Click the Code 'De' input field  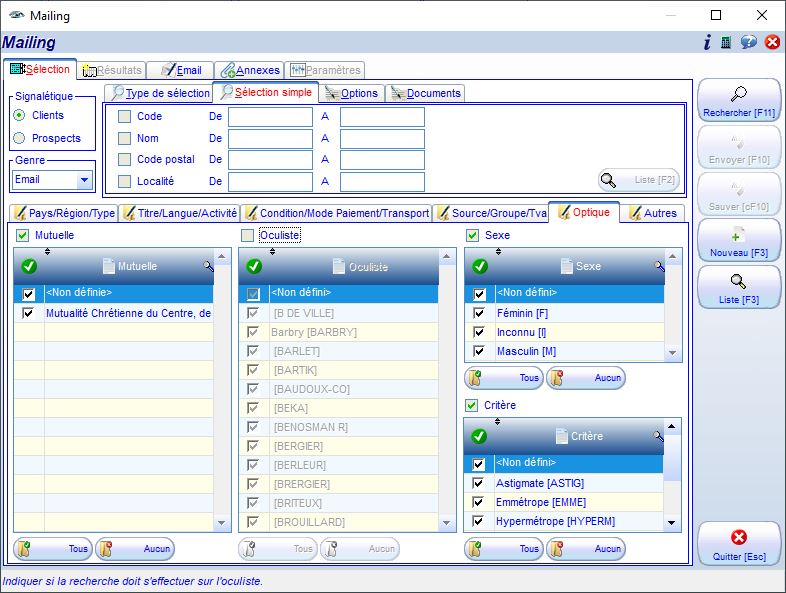pos(271,117)
